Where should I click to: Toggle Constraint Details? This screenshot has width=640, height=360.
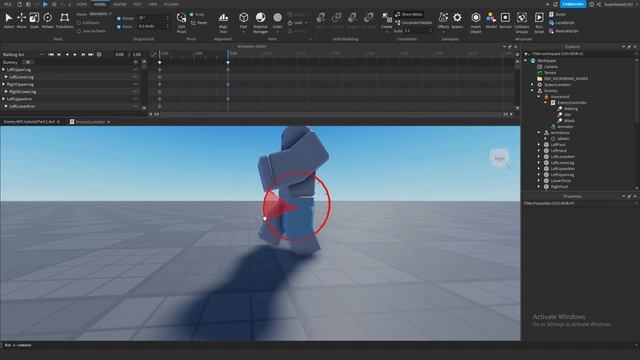pos(413,23)
